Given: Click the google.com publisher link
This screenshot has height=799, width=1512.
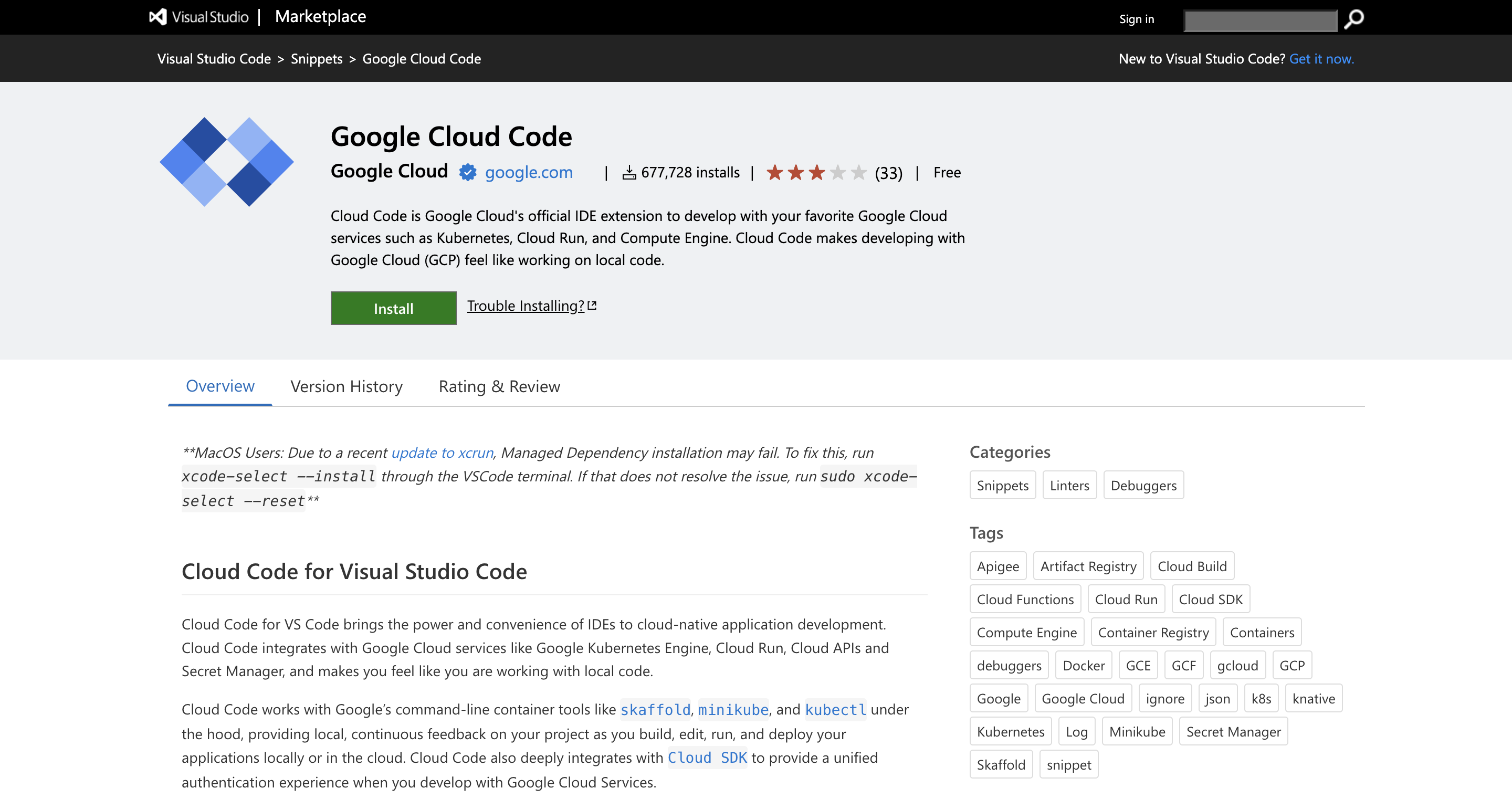Looking at the screenshot, I should tap(528, 172).
